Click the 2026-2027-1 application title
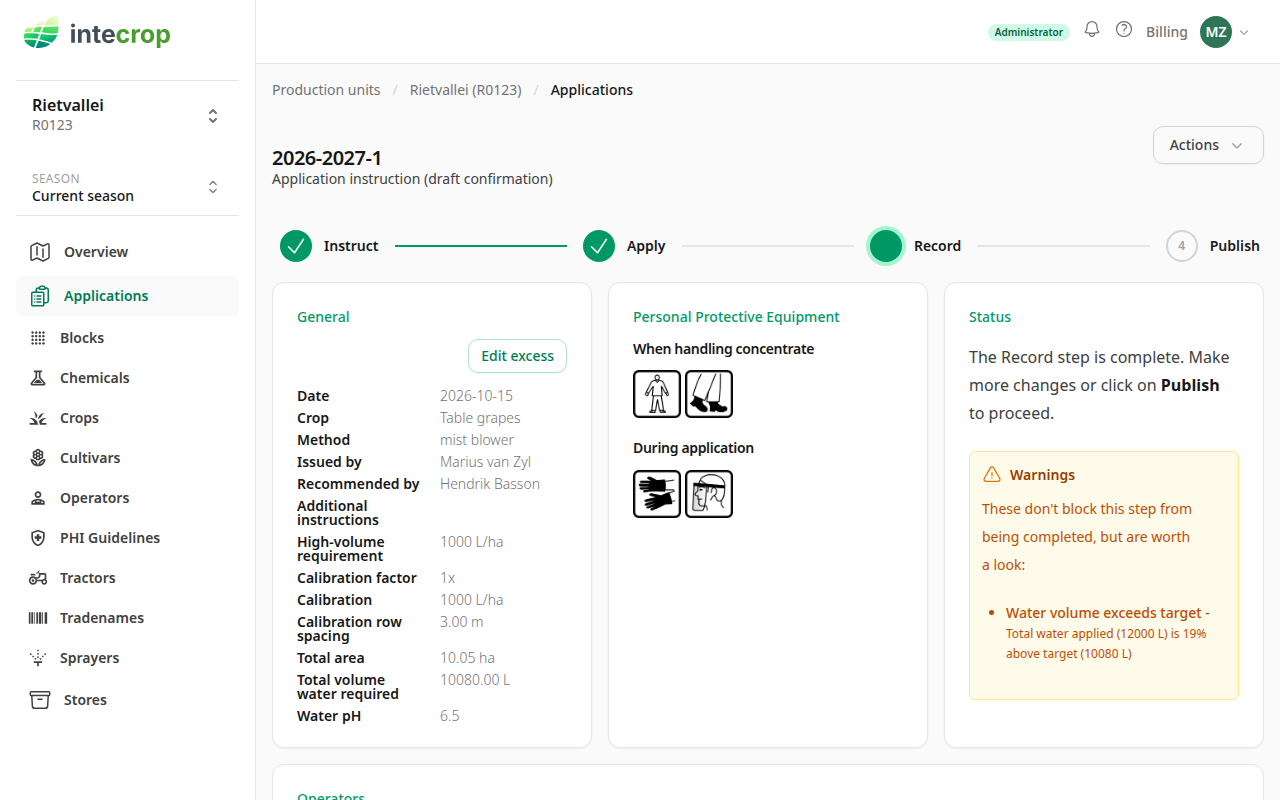 327,158
